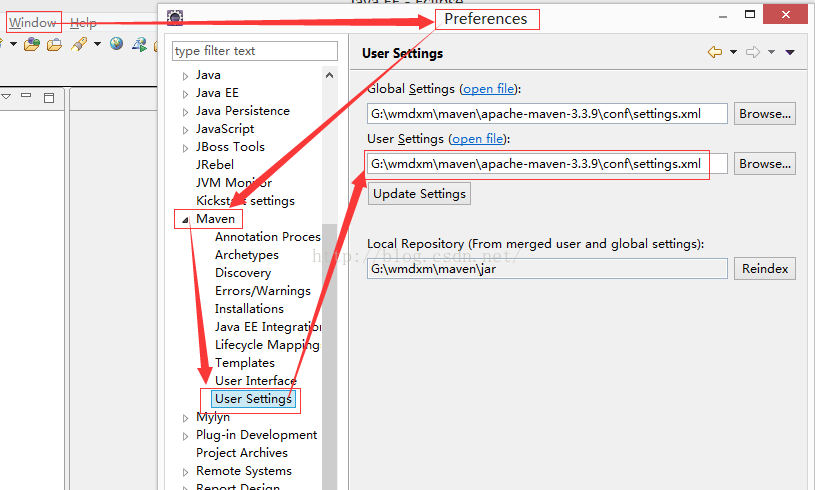Screen dimensions: 815x490
Task: Select Project Archives in the tree
Action: click(x=242, y=453)
